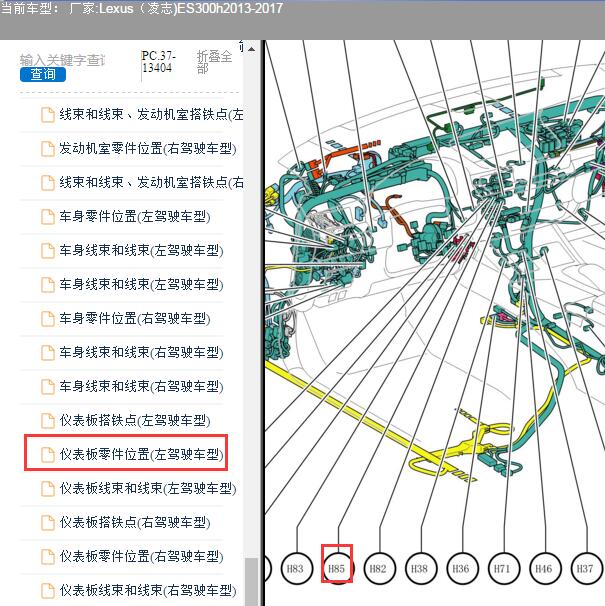
Task: Click the H46 connector circle
Action: point(544,569)
